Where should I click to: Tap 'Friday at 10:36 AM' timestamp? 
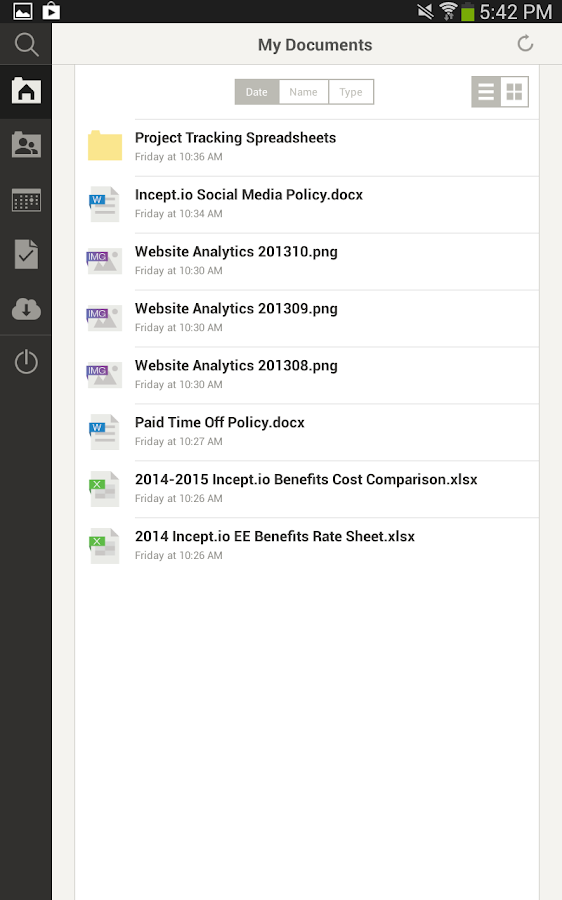pos(179,157)
